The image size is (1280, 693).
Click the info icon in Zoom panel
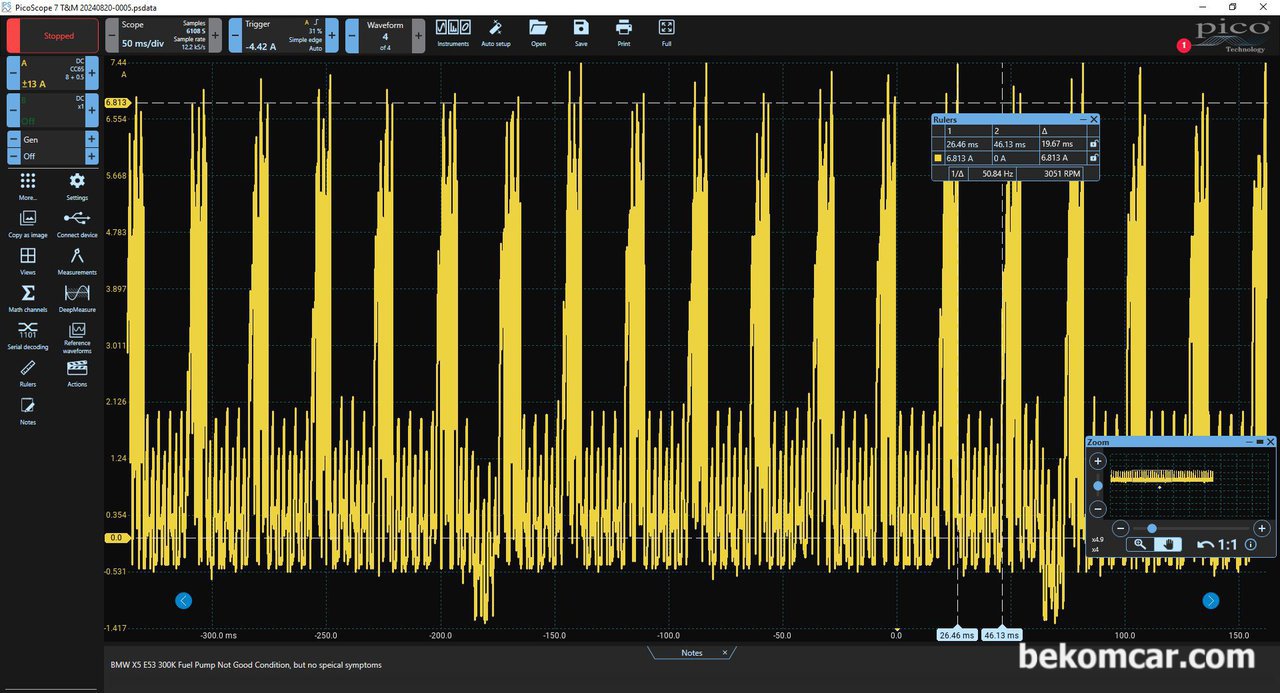click(1250, 545)
